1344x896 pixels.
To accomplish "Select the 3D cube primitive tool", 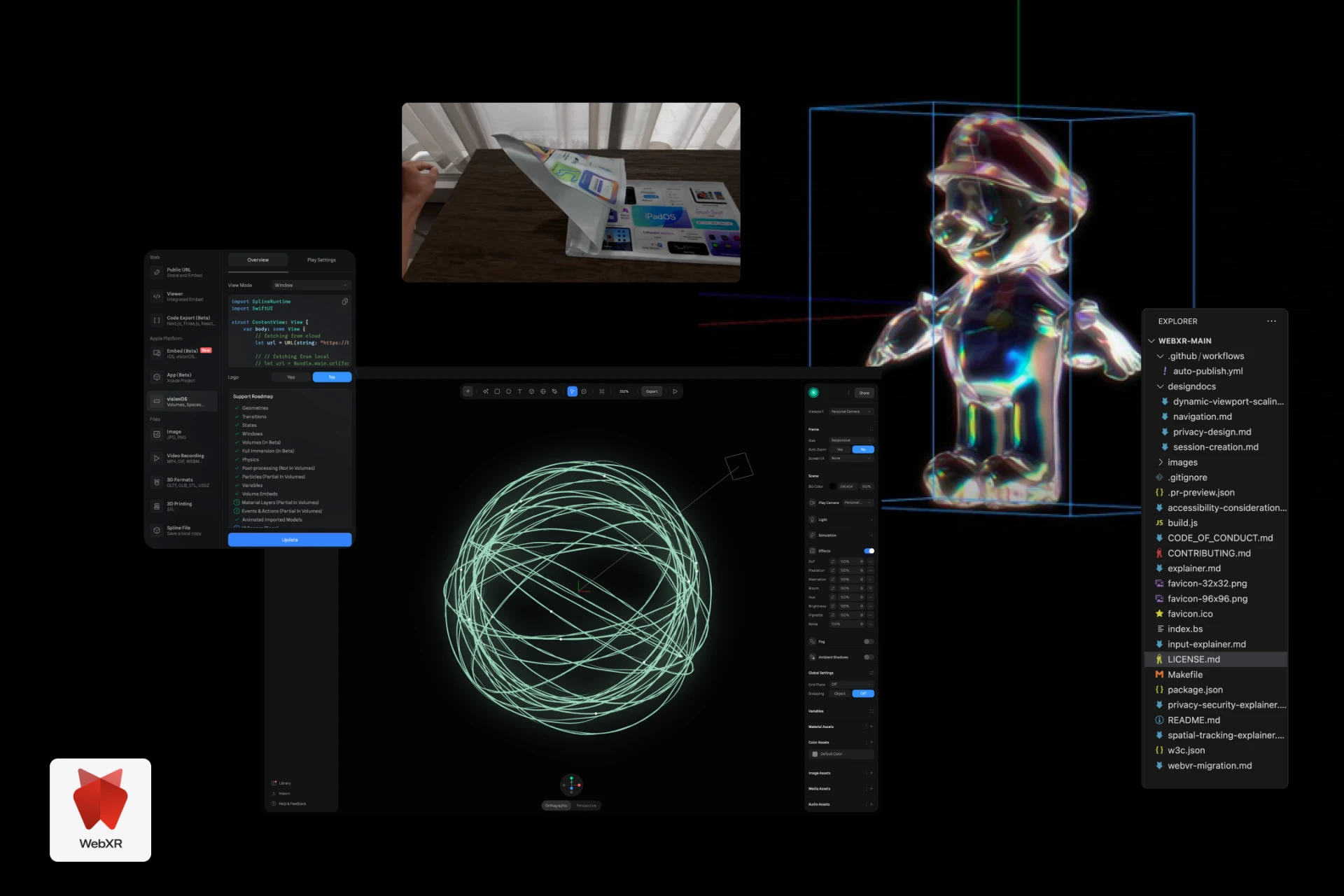I will (531, 391).
